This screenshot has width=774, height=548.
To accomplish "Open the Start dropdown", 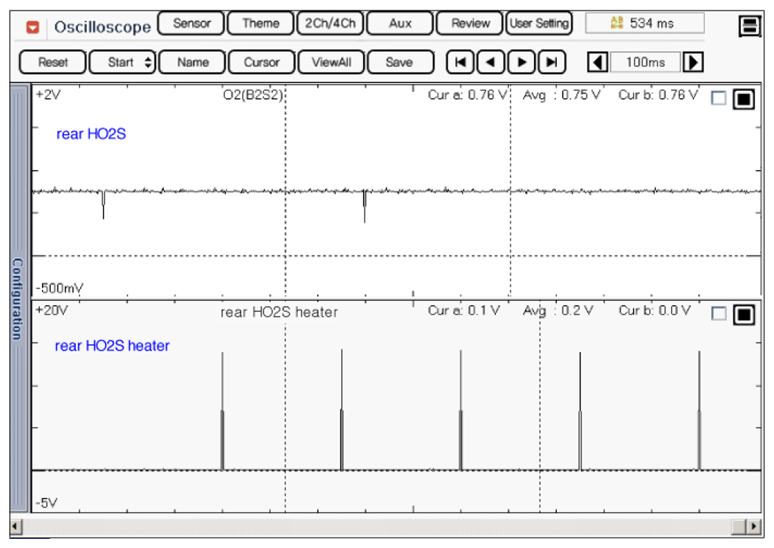I will pos(123,62).
